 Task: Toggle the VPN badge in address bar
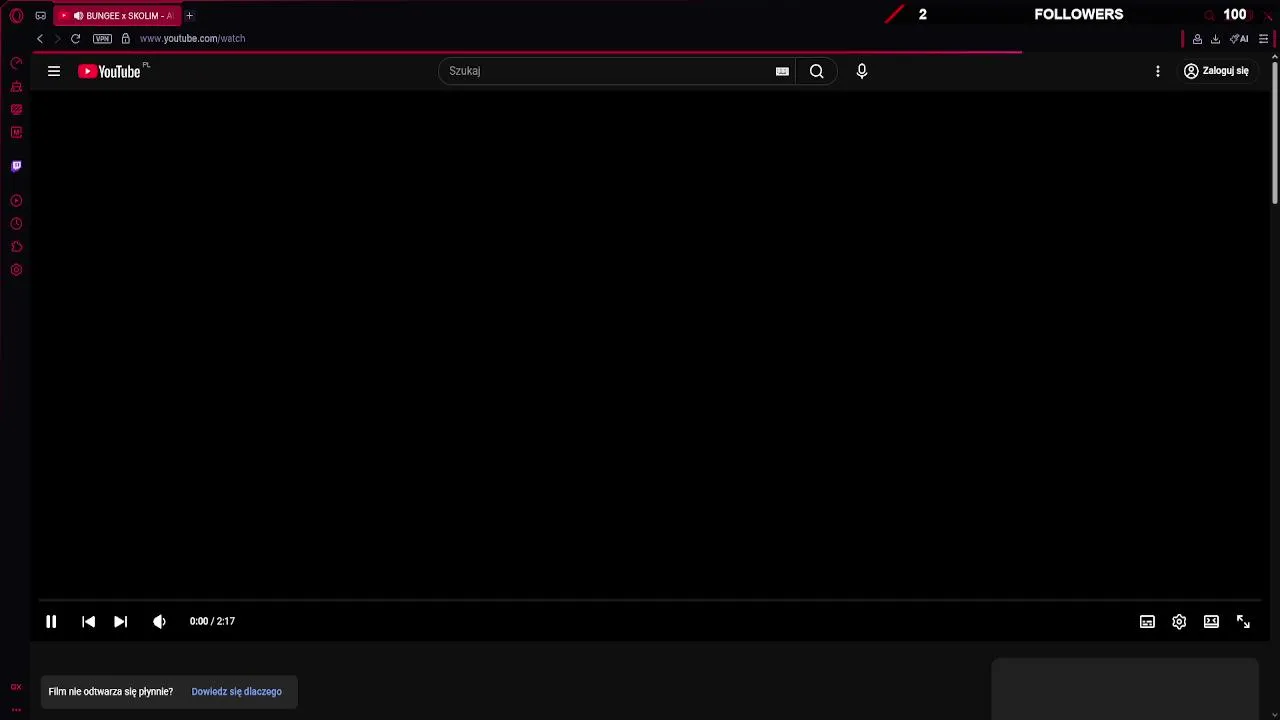(x=102, y=38)
